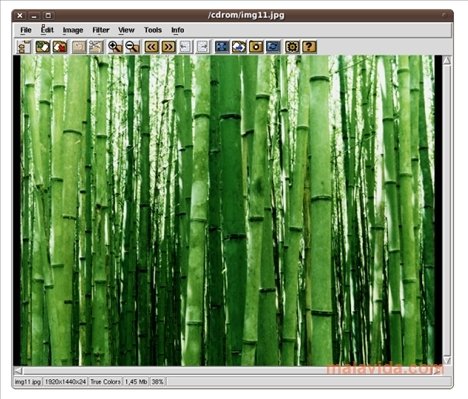Open help with the question mark icon

309,47
